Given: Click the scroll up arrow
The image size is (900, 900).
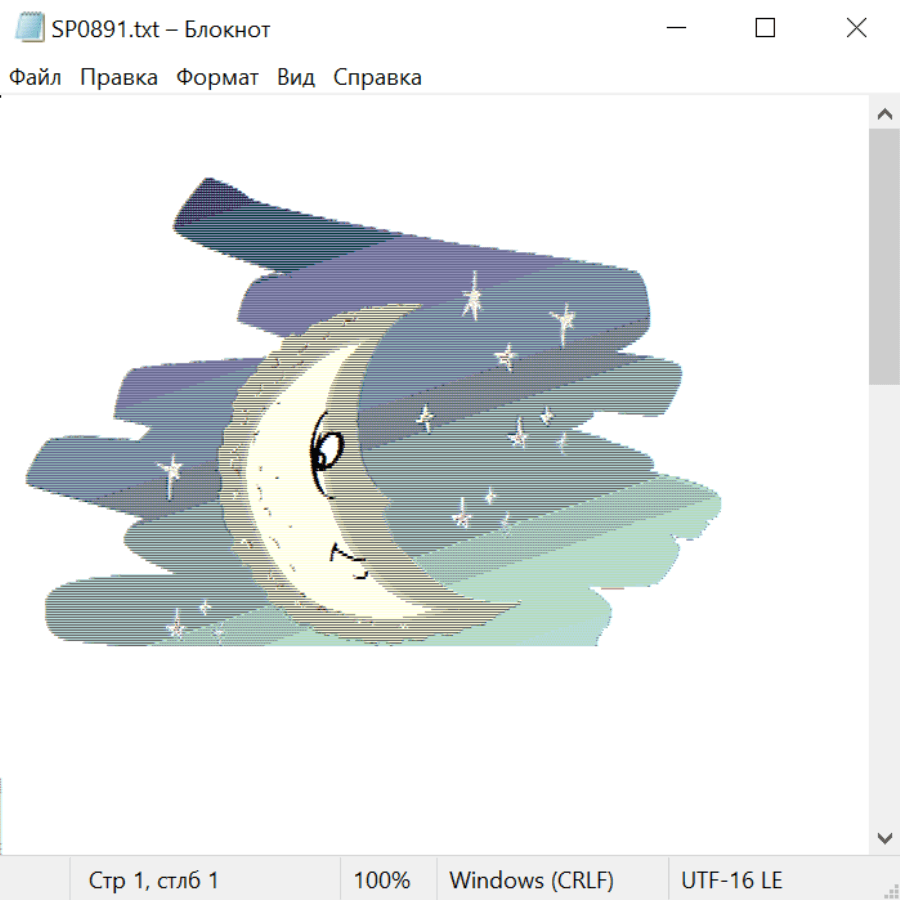Looking at the screenshot, I should [x=884, y=115].
